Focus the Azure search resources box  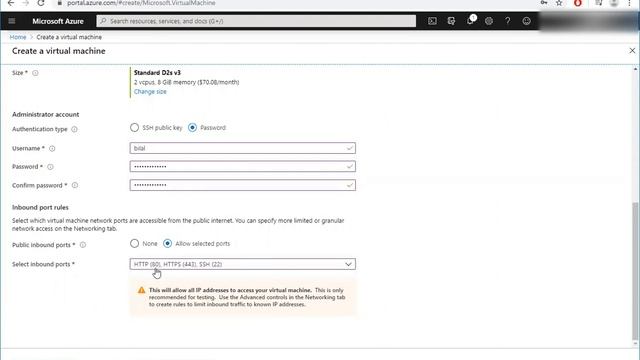click(x=256, y=21)
